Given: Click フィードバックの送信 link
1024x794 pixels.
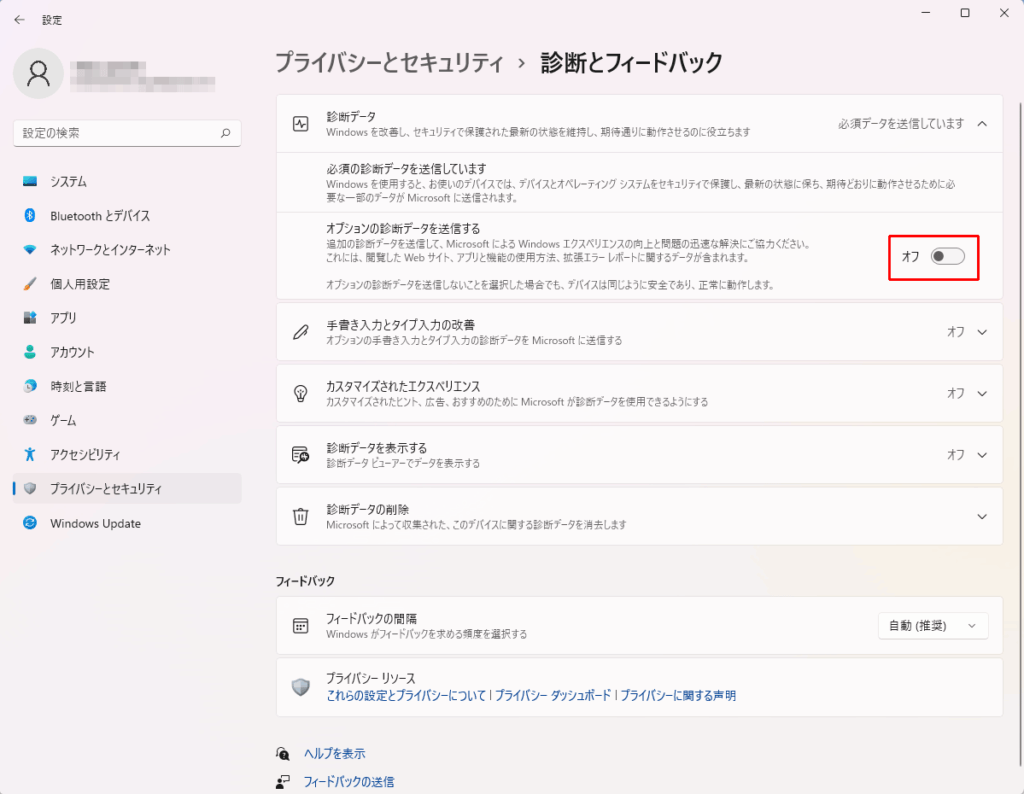Looking at the screenshot, I should pos(349,782).
